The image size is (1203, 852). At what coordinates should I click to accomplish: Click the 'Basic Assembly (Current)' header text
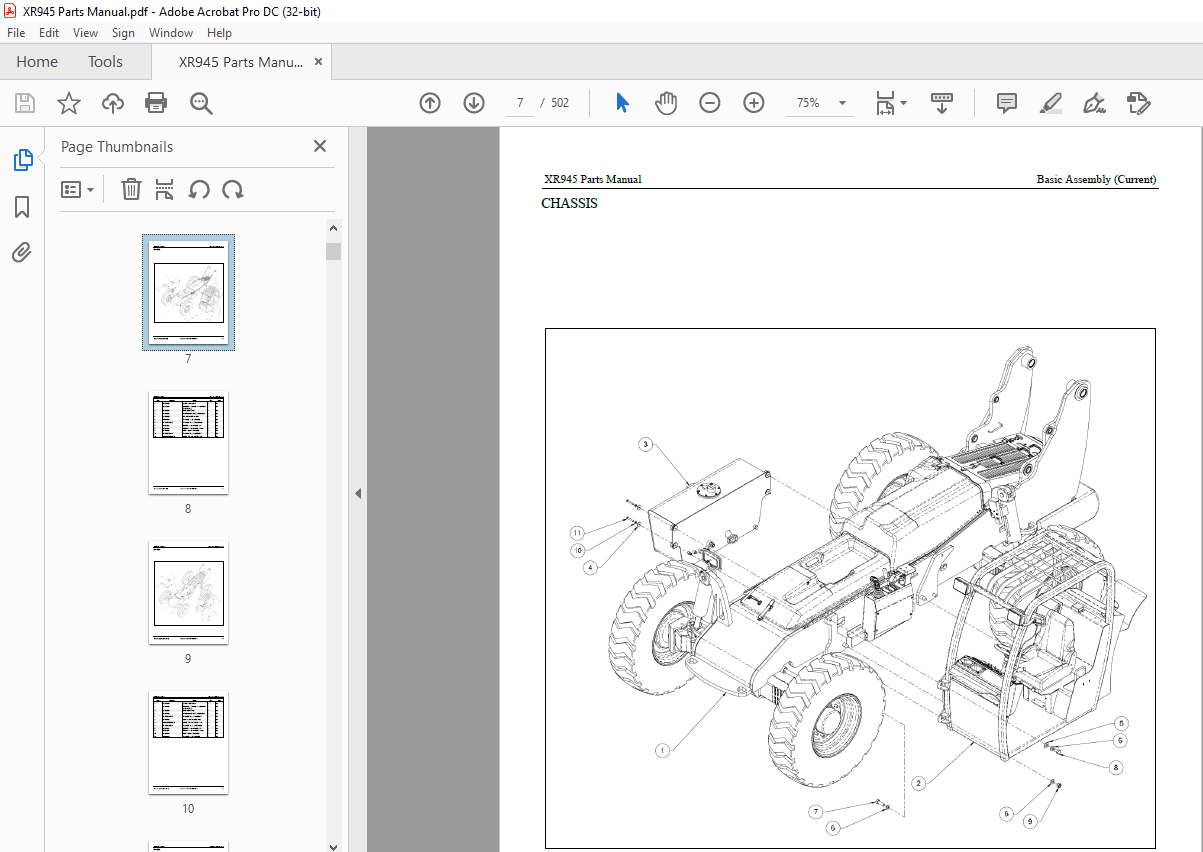pyautogui.click(x=1096, y=180)
